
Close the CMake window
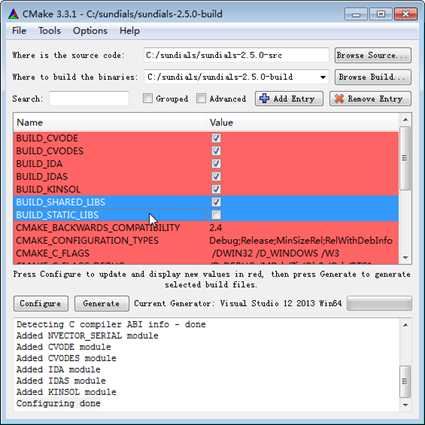point(405,14)
